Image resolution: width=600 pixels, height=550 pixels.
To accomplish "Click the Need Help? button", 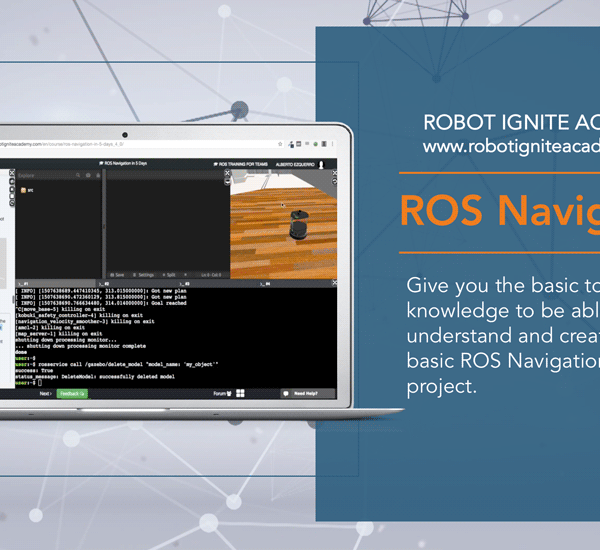I will (308, 393).
